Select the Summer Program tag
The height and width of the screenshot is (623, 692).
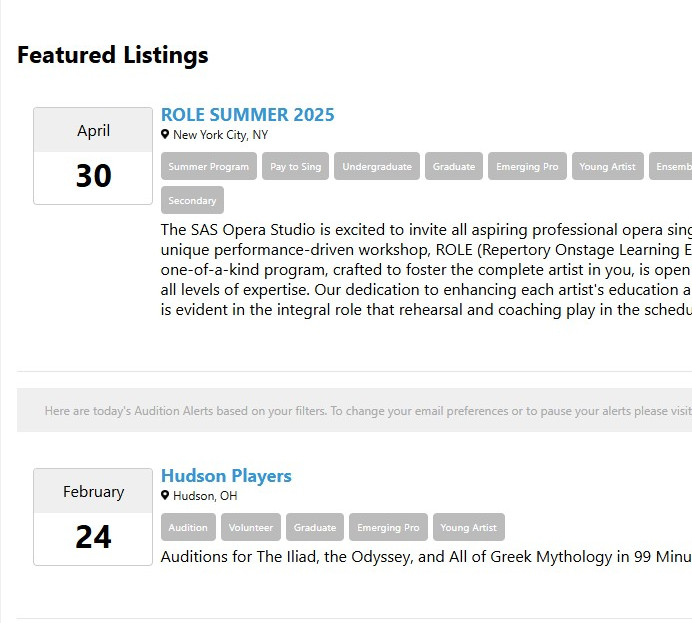pyautogui.click(x=209, y=166)
